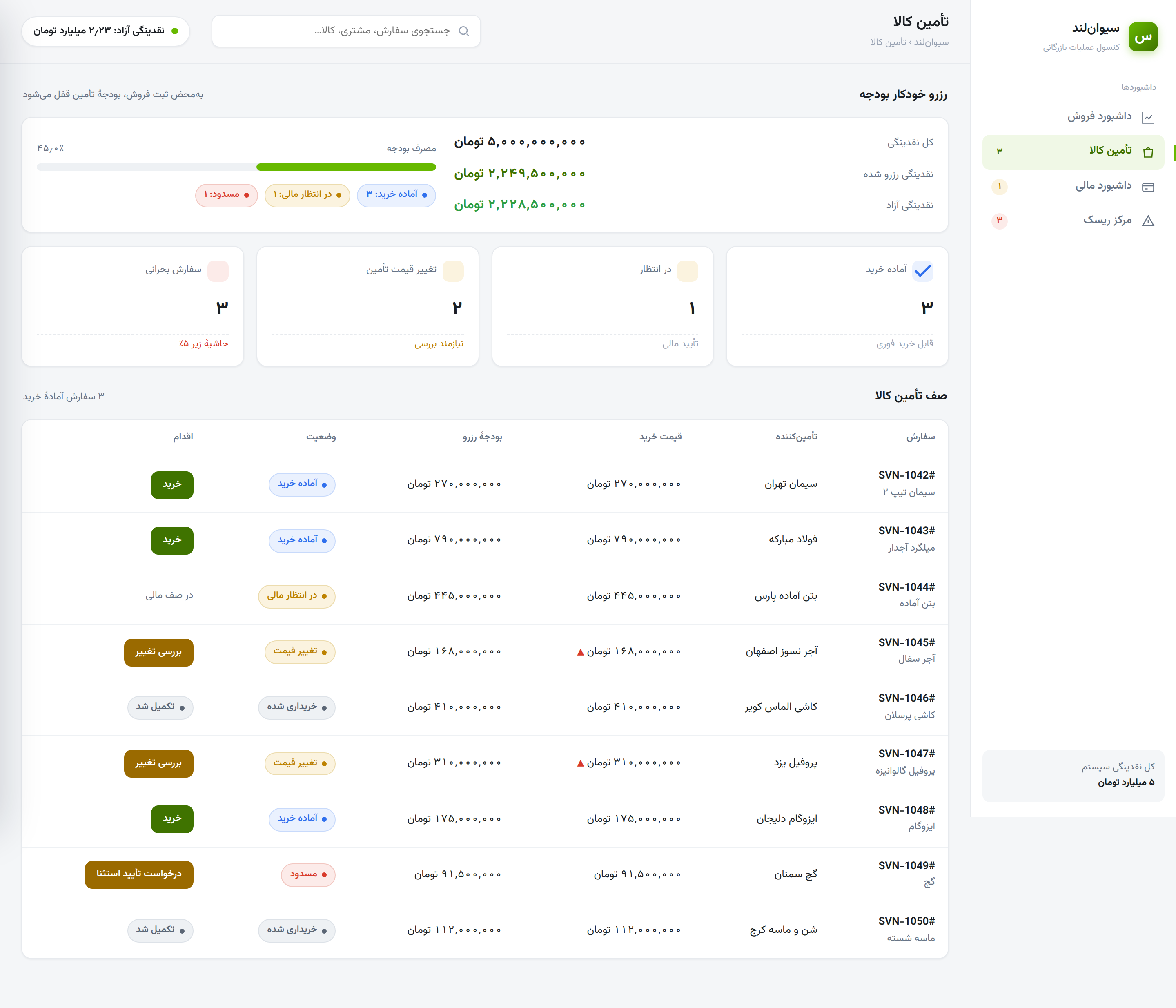Click the مسدود status on SVN-1049
Screen dimensions: 1176x1008
[308, 874]
